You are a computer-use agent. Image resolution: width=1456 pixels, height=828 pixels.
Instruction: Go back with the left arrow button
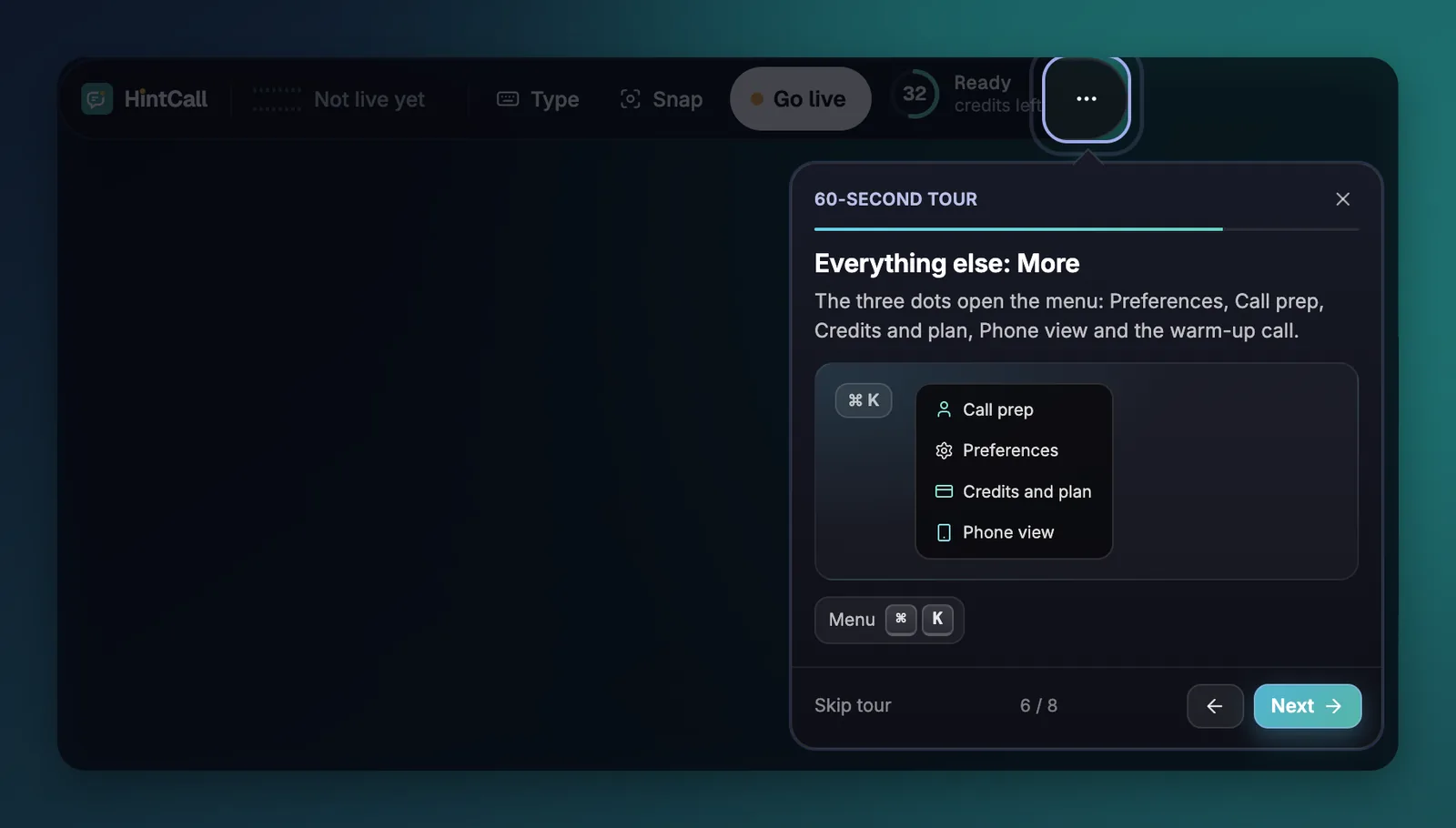(1215, 706)
